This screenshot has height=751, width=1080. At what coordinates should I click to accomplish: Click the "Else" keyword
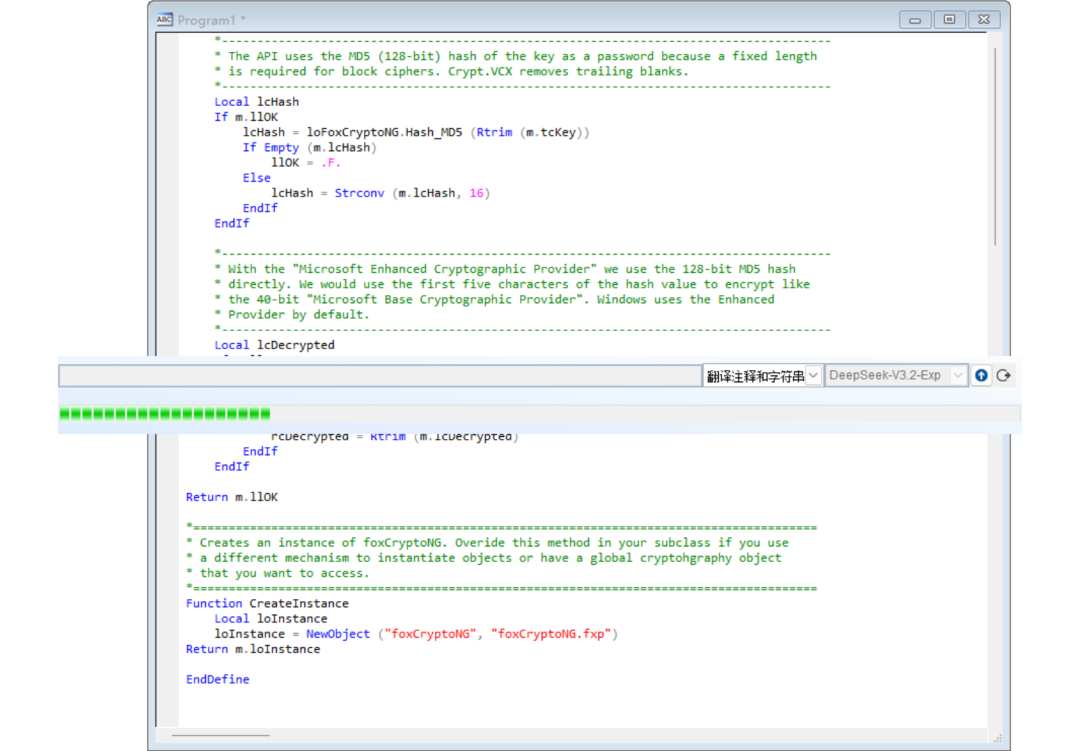pos(256,178)
